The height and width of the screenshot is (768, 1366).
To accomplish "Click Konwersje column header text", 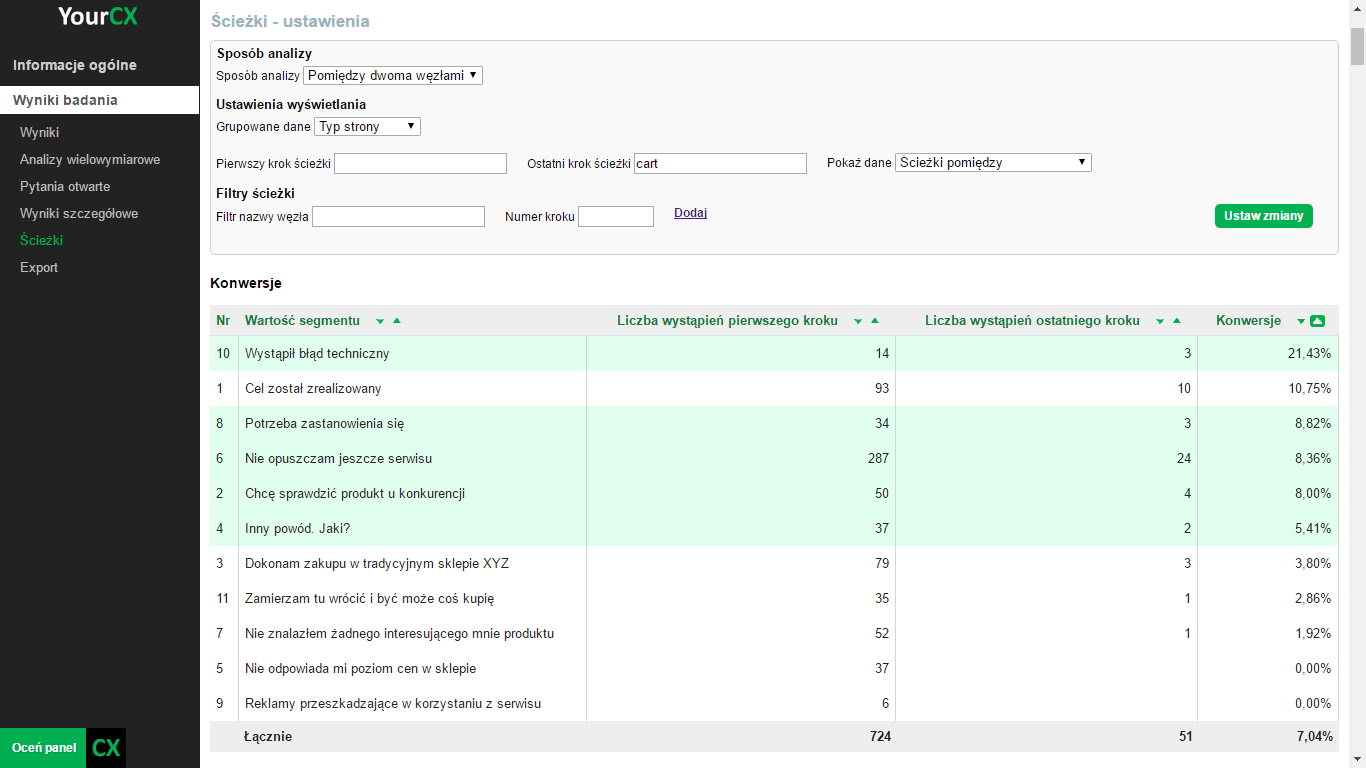I will 1248,321.
